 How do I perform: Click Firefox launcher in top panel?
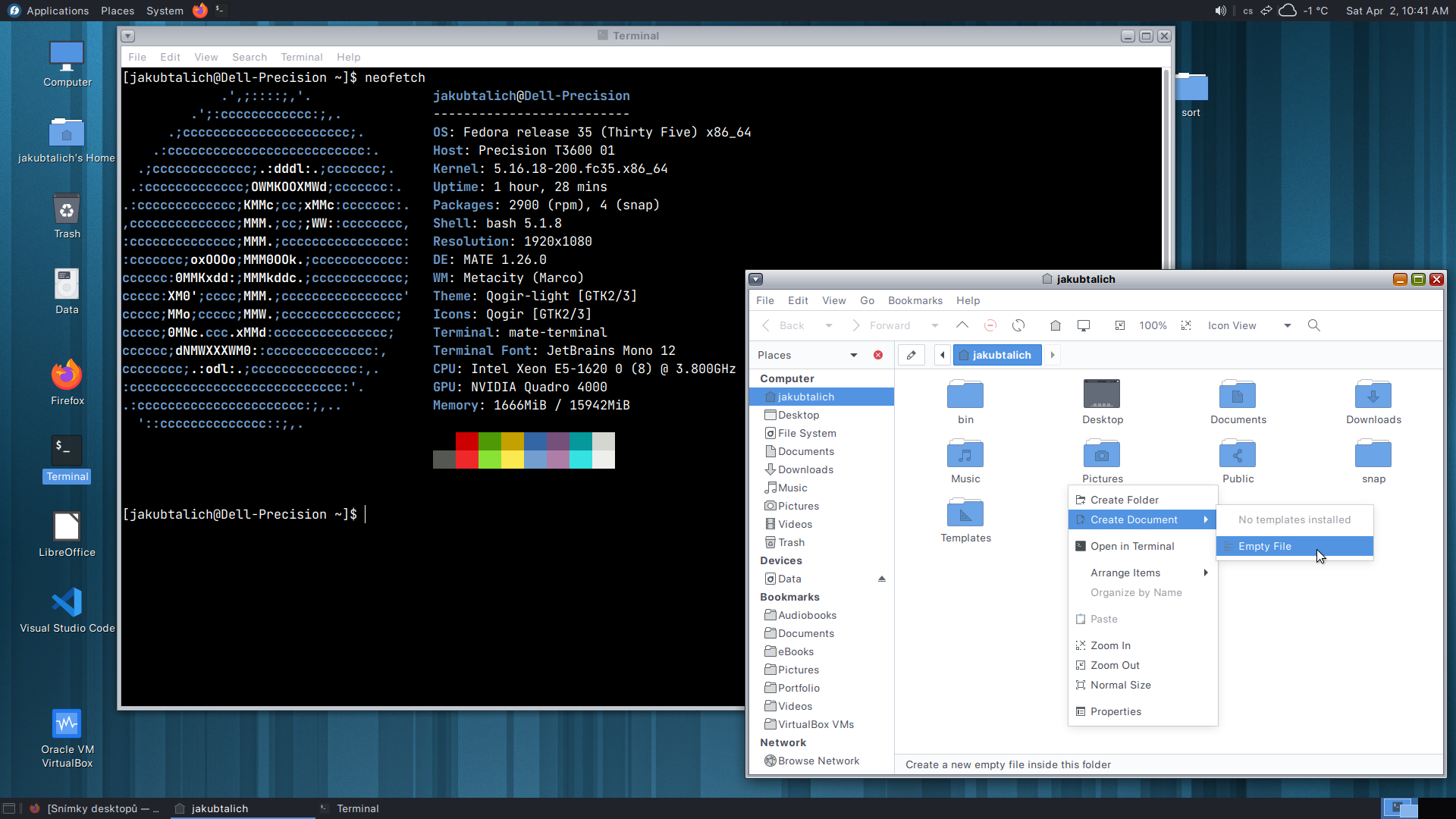[200, 11]
